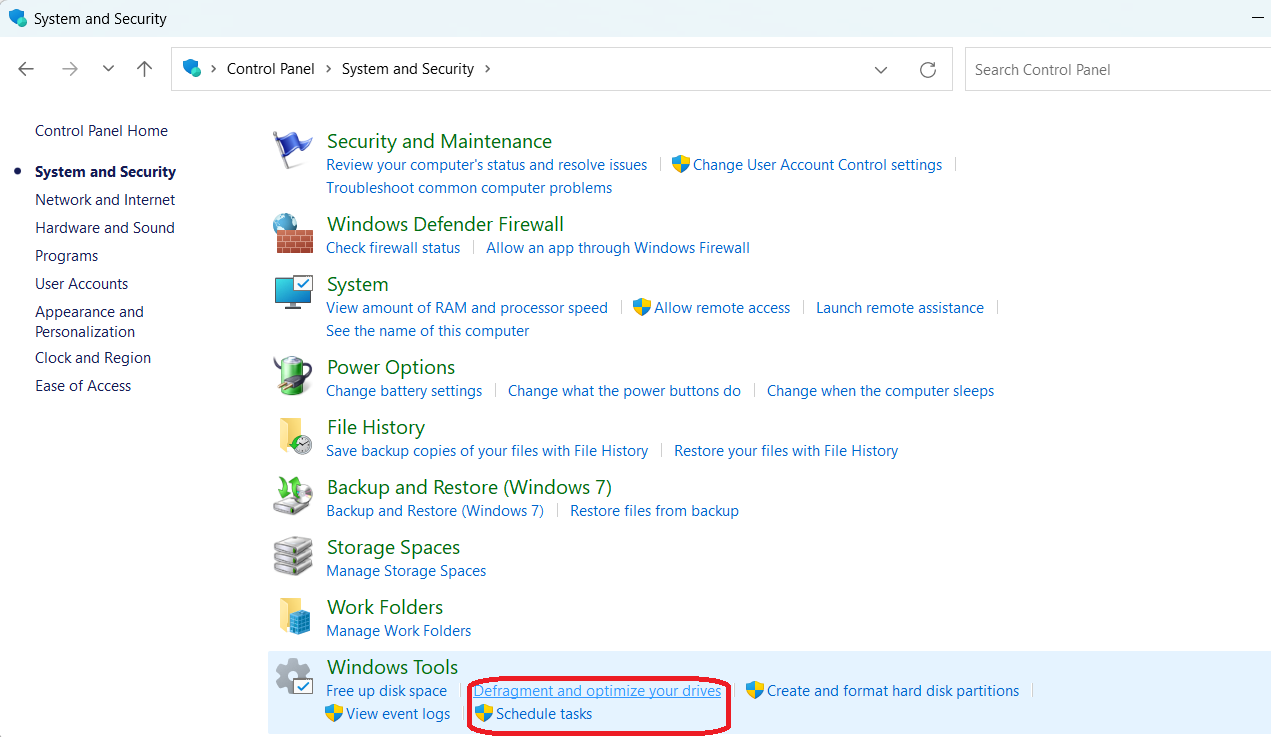
Task: Click the Windows Defender Firewall brick wall icon
Action: tap(293, 233)
